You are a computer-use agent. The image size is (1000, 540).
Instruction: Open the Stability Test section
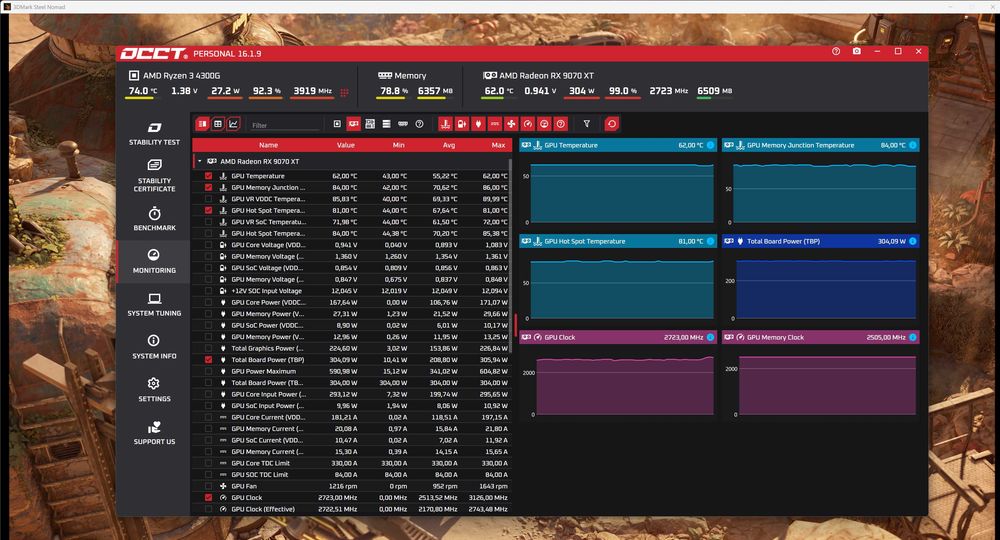pos(154,134)
